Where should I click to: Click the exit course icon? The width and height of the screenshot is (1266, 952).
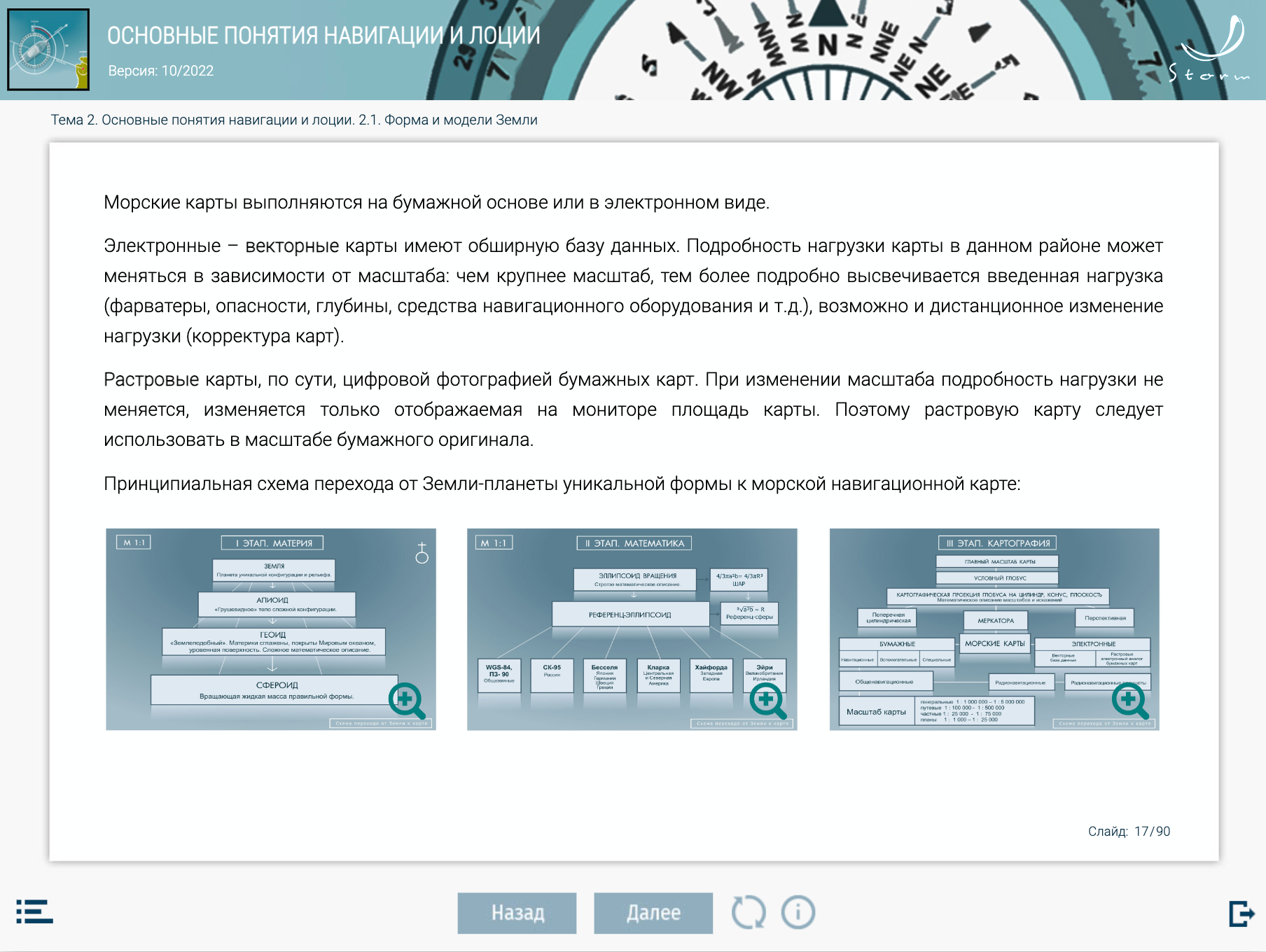1241,913
